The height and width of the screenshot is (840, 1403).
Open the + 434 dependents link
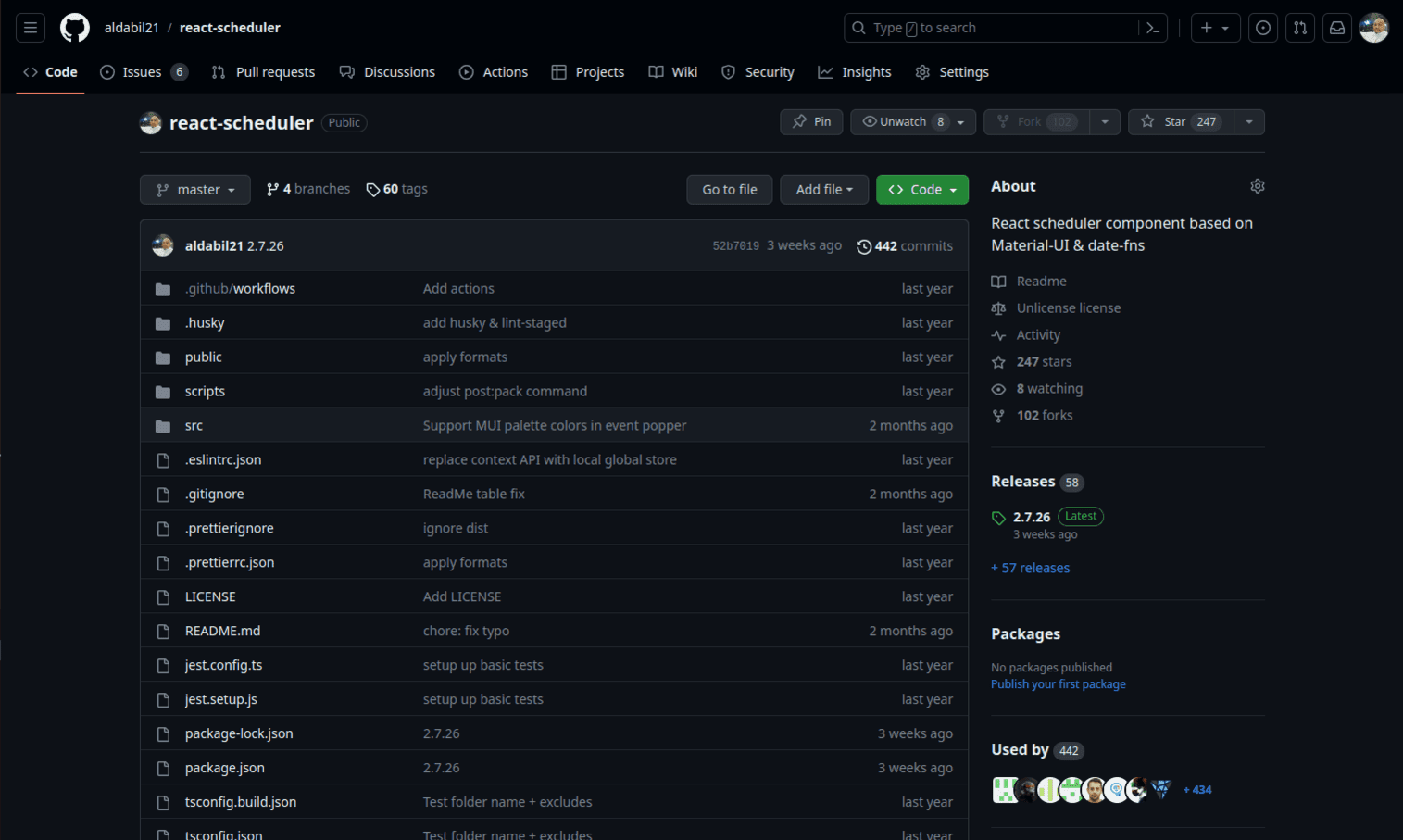(1197, 790)
